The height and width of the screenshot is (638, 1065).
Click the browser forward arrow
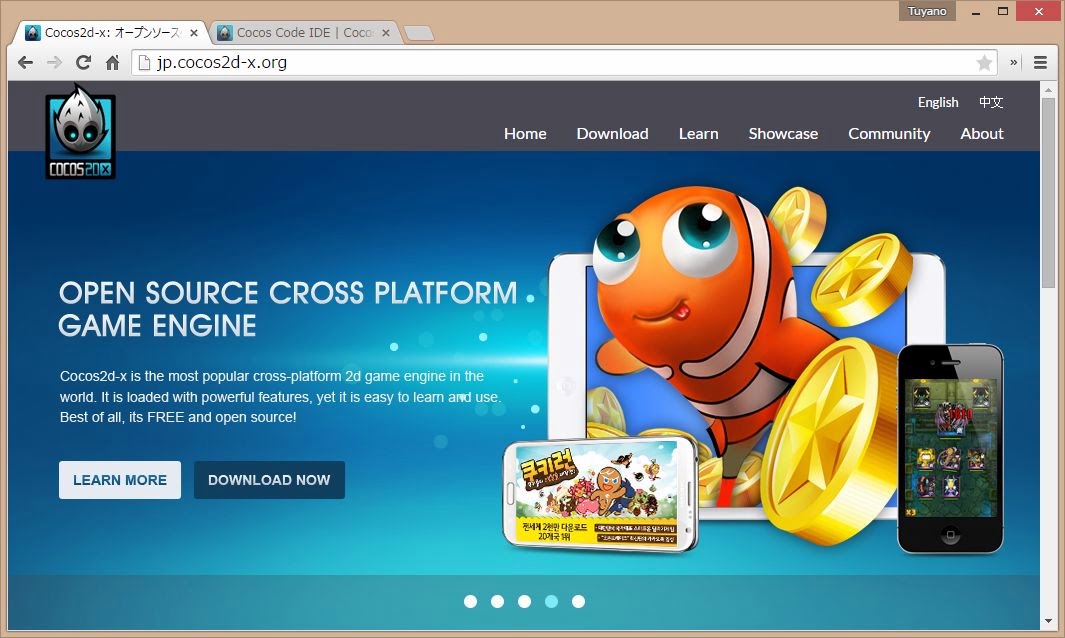55,63
